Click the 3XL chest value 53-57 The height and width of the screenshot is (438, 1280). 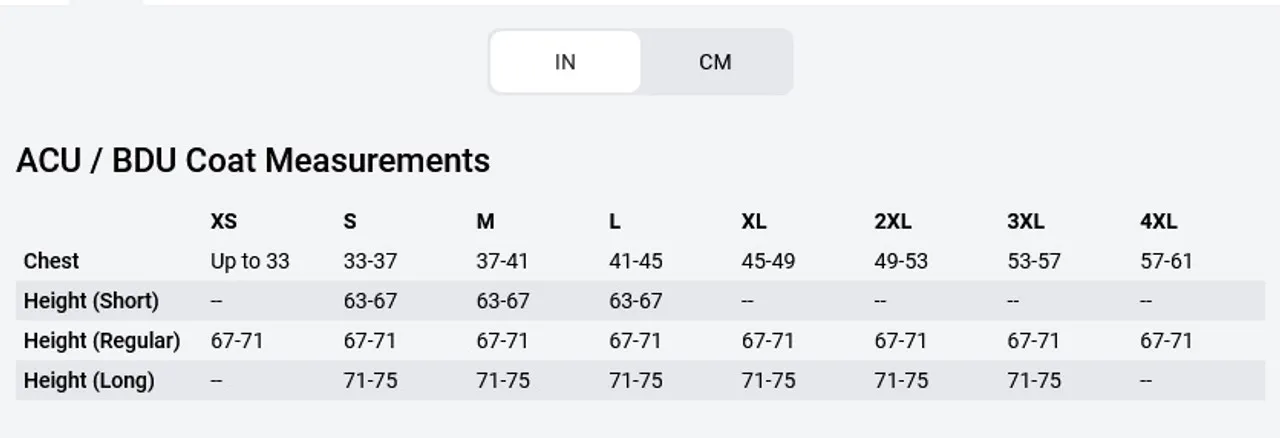[1033, 262]
